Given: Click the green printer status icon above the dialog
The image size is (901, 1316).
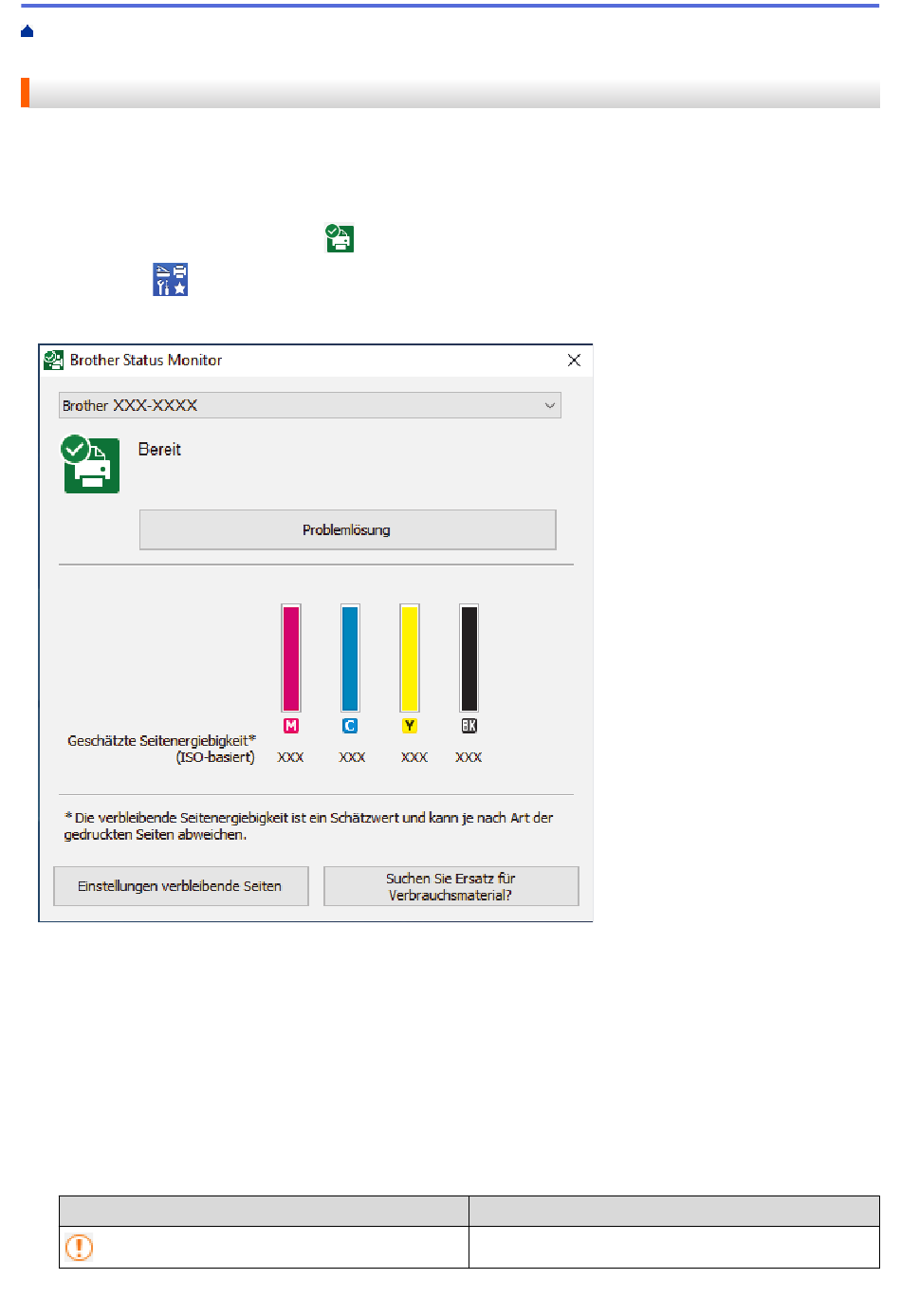Looking at the screenshot, I should pos(340,238).
